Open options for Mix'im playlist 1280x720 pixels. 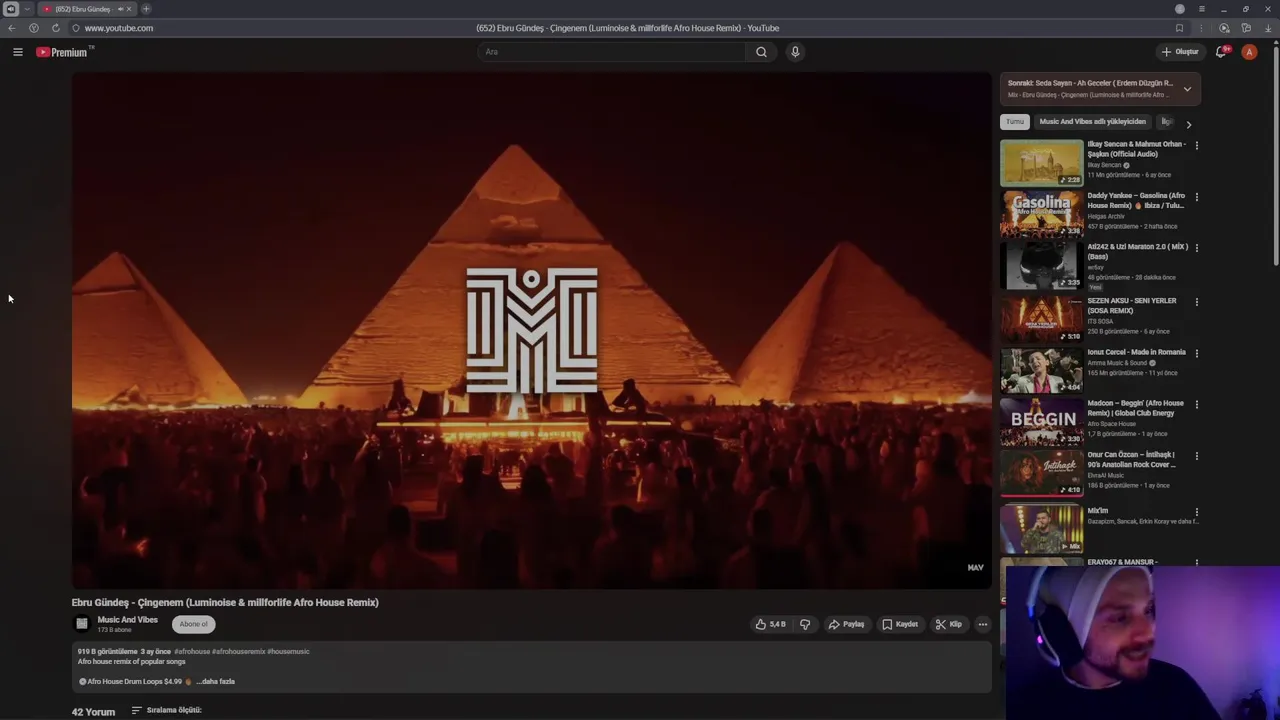pyautogui.click(x=1196, y=512)
